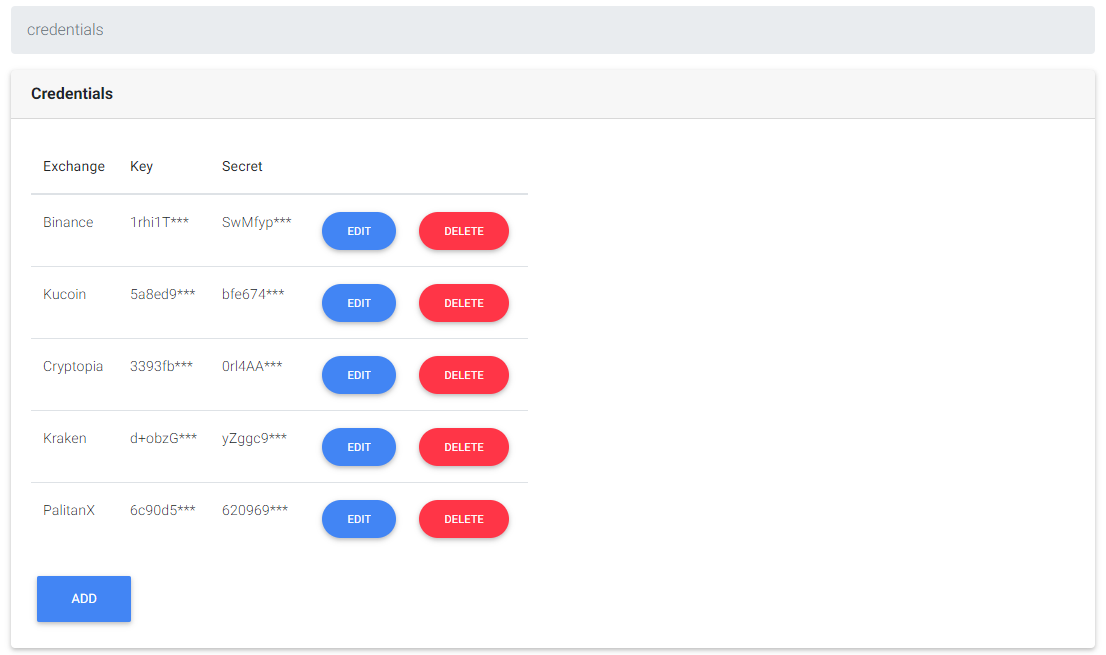Edit the Cryptopia credentials
Viewport: 1106px width, 655px height.
358,375
